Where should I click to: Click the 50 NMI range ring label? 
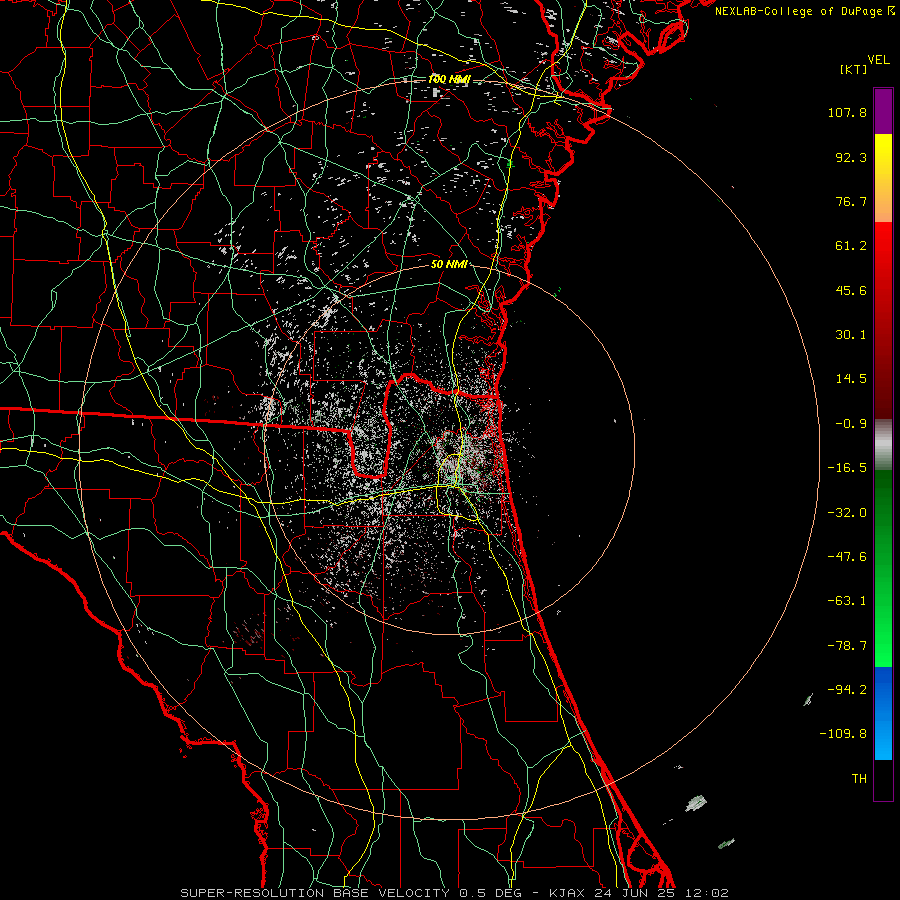[x=449, y=264]
